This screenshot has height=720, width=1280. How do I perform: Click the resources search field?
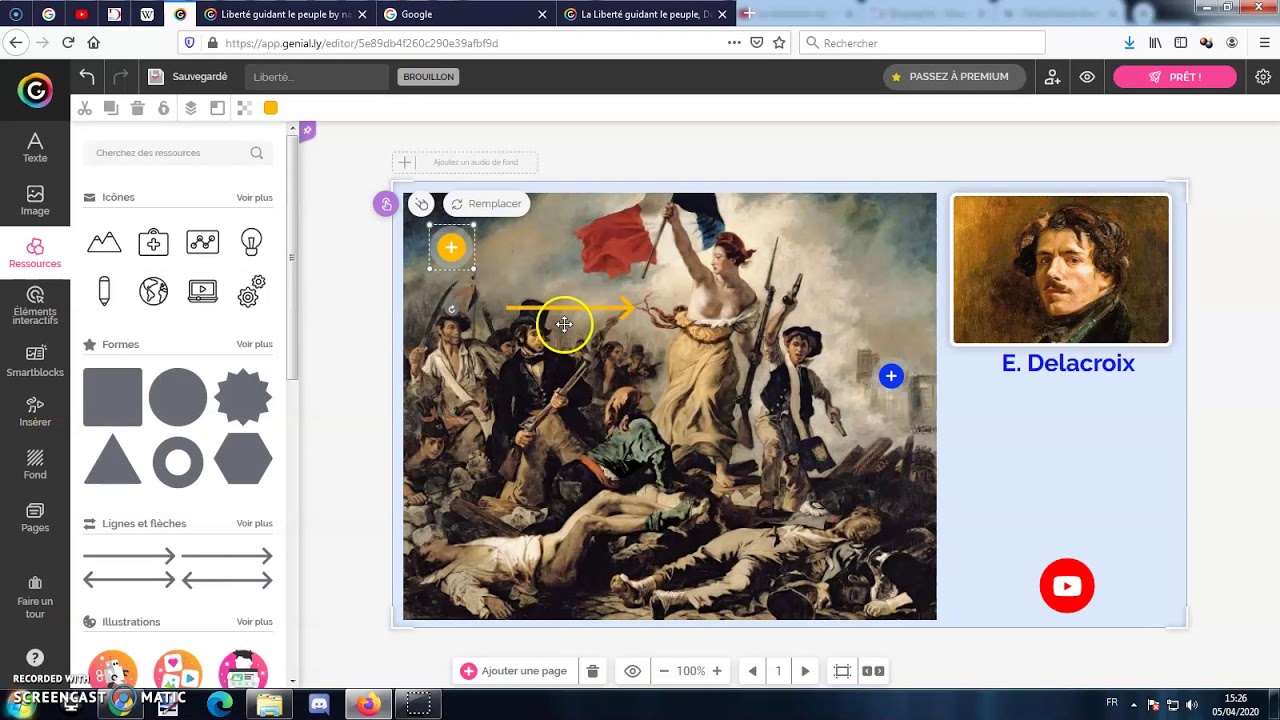(x=178, y=153)
